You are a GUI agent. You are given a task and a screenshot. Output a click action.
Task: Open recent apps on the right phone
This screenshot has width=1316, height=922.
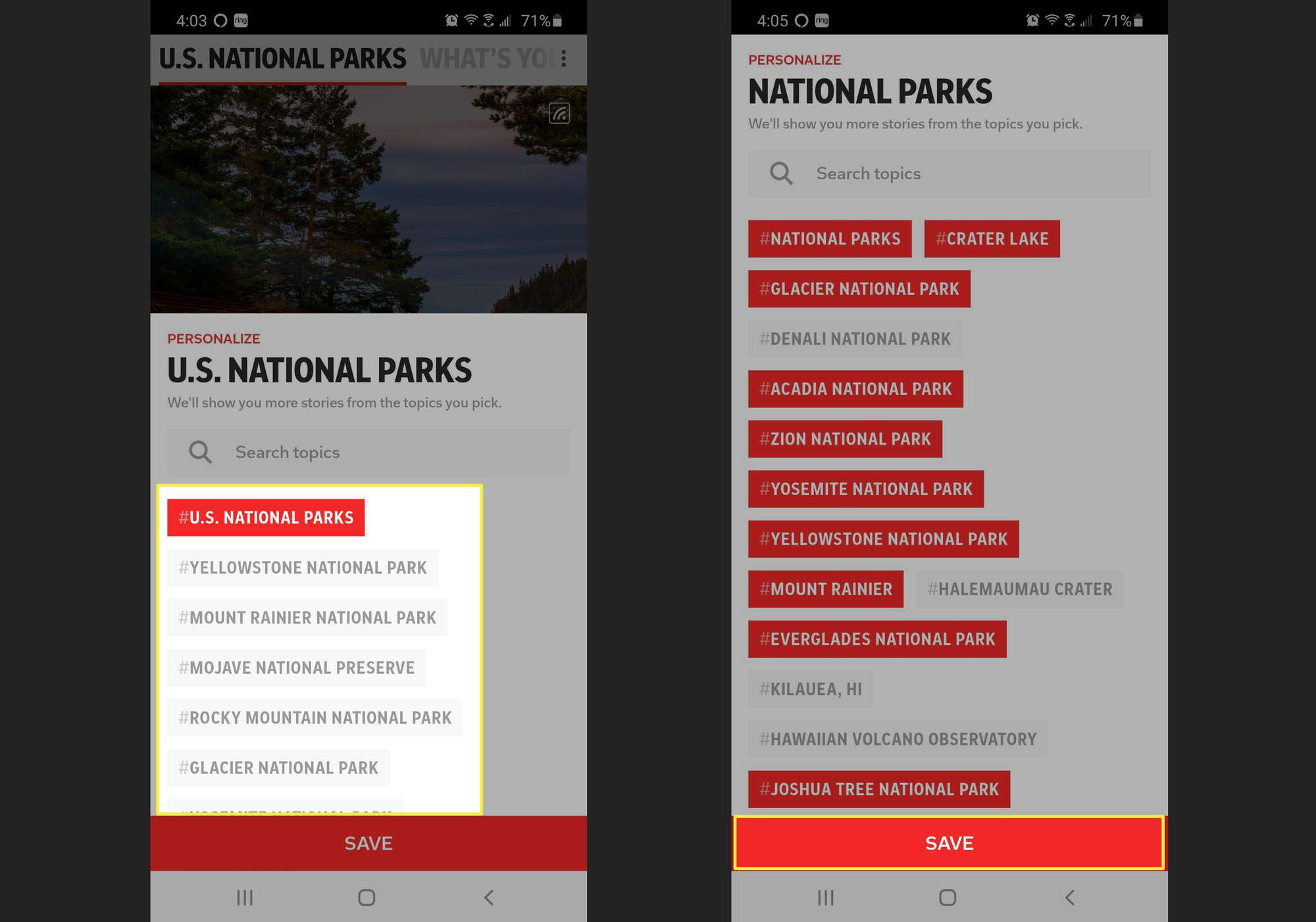[x=826, y=898]
